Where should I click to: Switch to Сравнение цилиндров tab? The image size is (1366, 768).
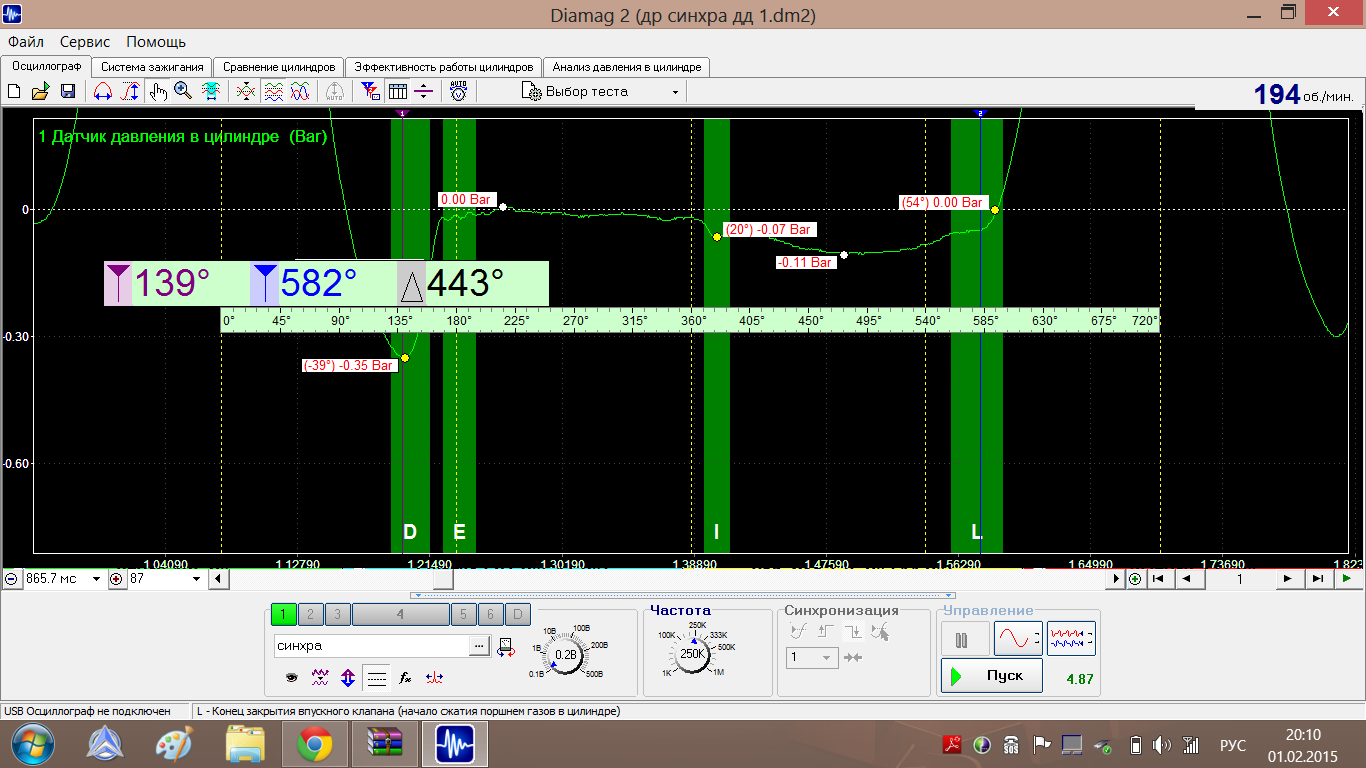click(279, 67)
